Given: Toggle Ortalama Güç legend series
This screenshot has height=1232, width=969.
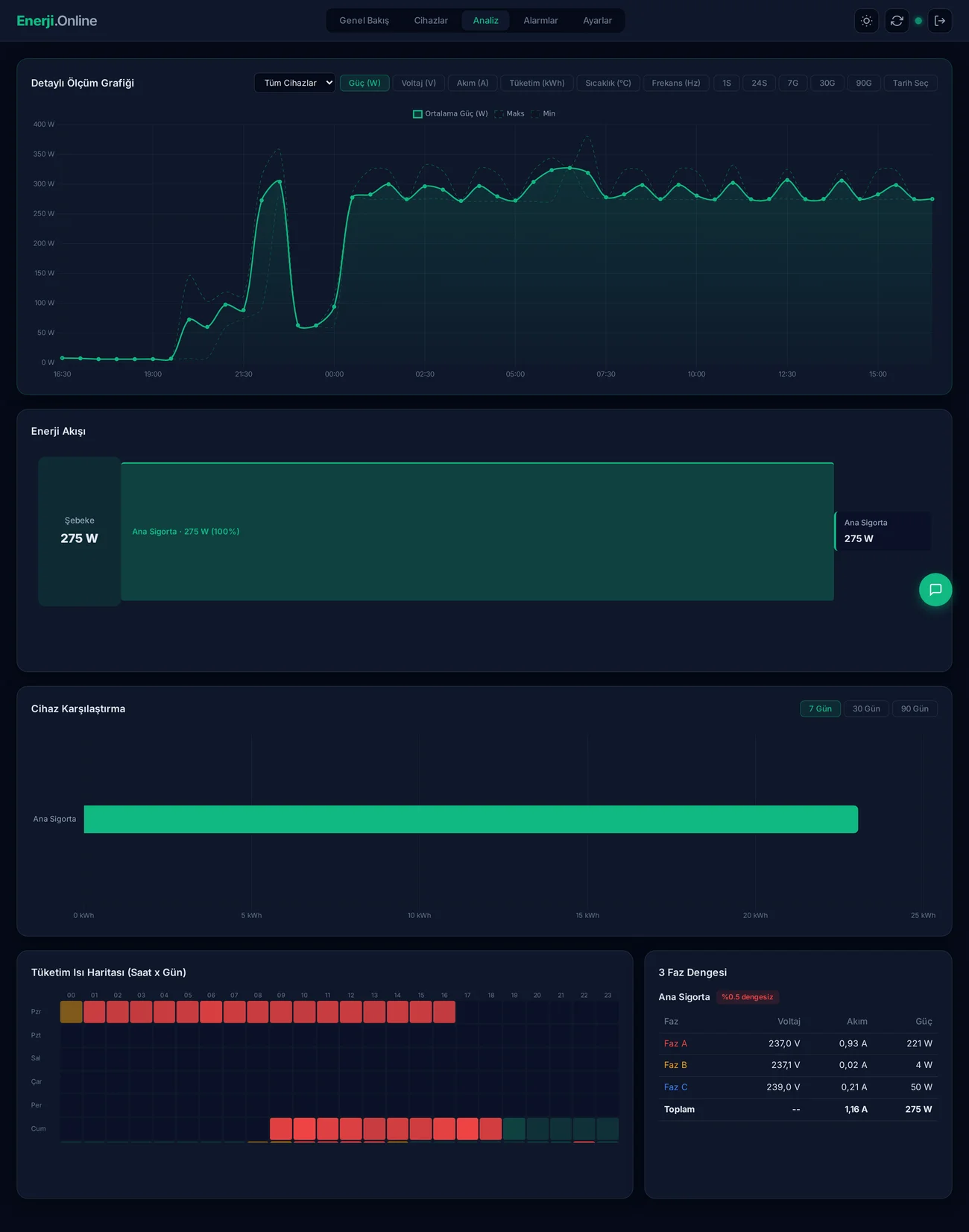Looking at the screenshot, I should [x=450, y=114].
